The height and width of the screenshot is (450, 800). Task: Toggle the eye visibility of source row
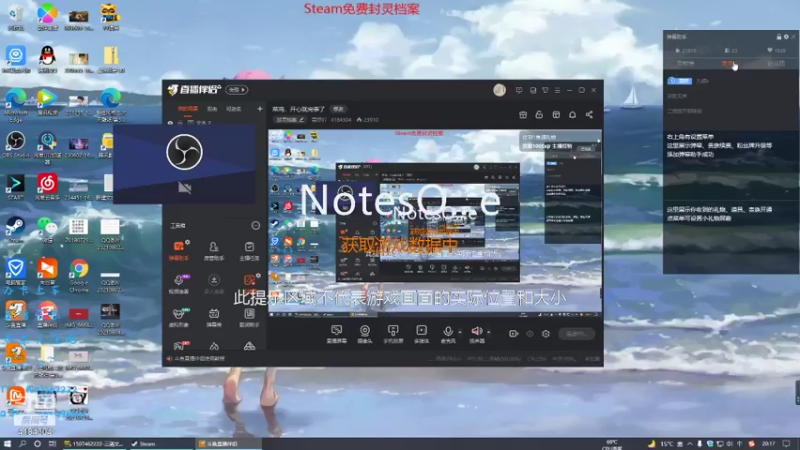(170, 123)
